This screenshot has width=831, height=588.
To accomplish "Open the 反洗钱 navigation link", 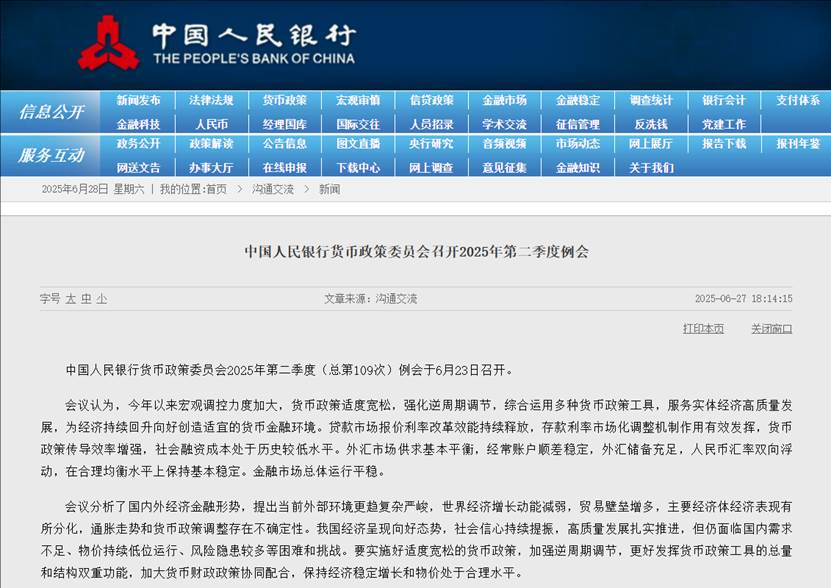I will tap(651, 125).
